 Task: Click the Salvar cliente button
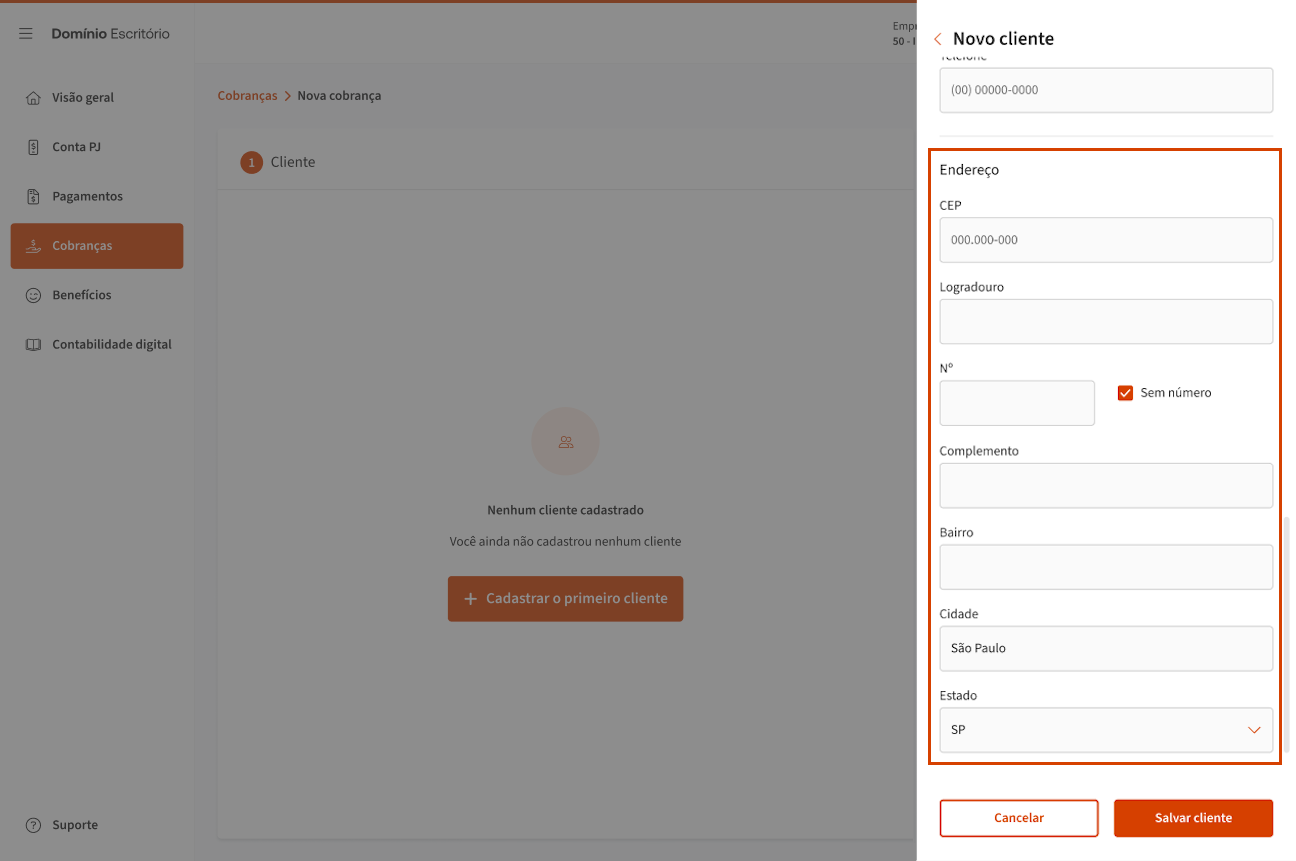point(1193,818)
